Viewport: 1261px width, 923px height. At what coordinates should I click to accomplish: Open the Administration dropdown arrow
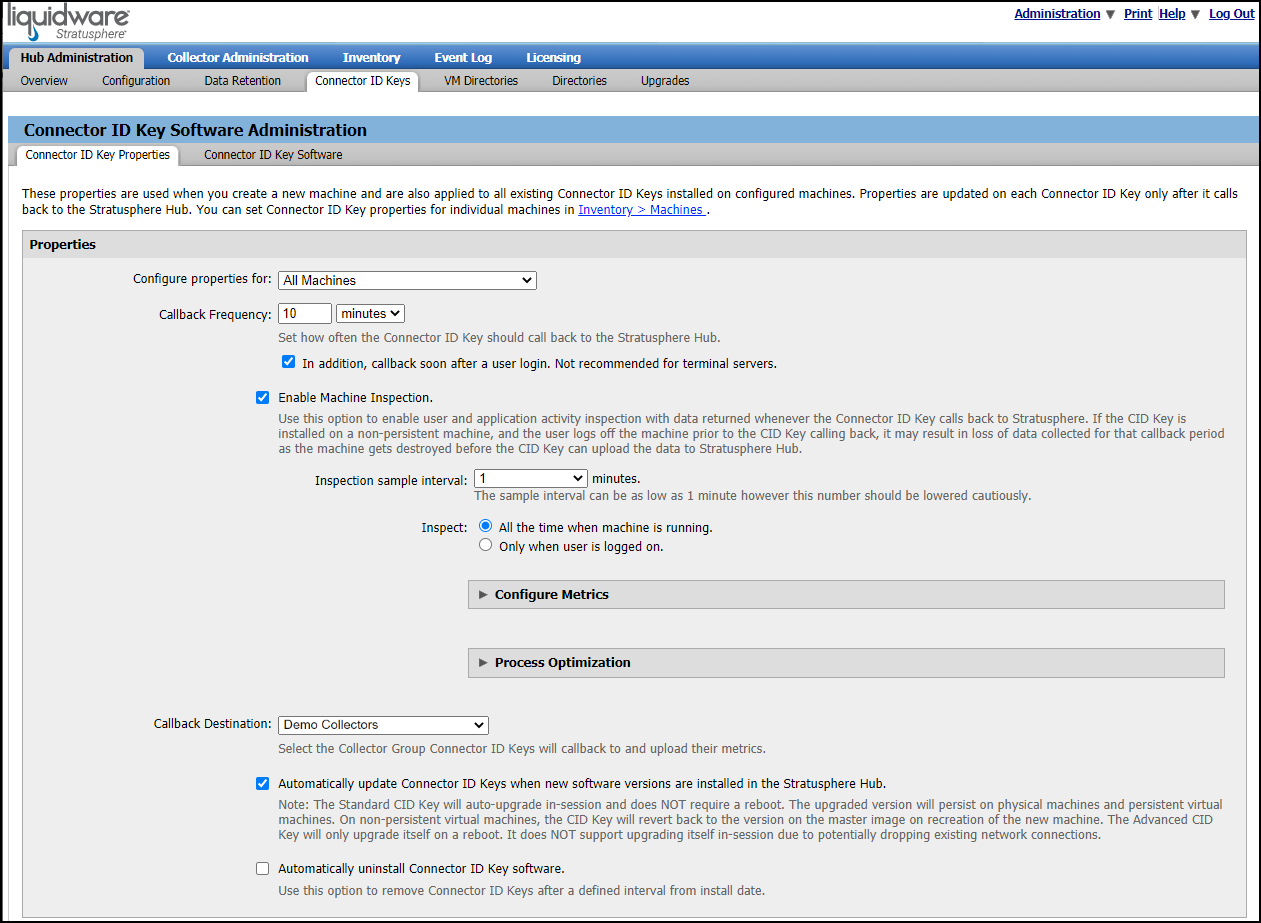pyautogui.click(x=1110, y=14)
